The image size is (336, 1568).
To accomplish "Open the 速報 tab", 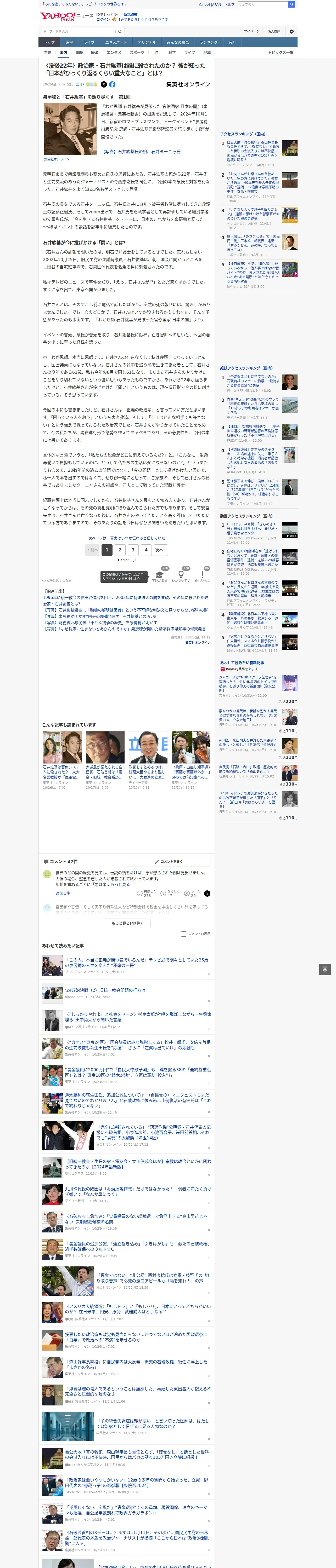I will (x=69, y=43).
